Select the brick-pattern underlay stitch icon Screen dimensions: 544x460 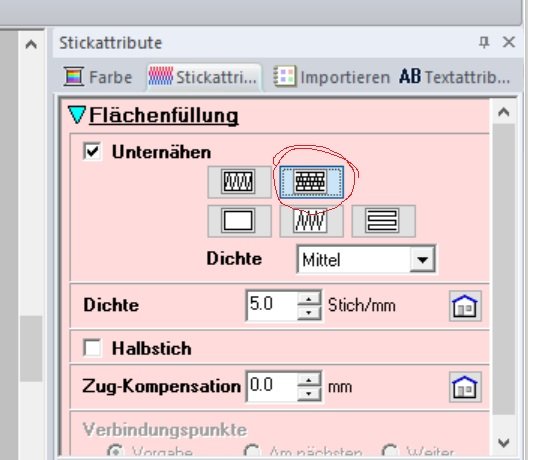312,182
